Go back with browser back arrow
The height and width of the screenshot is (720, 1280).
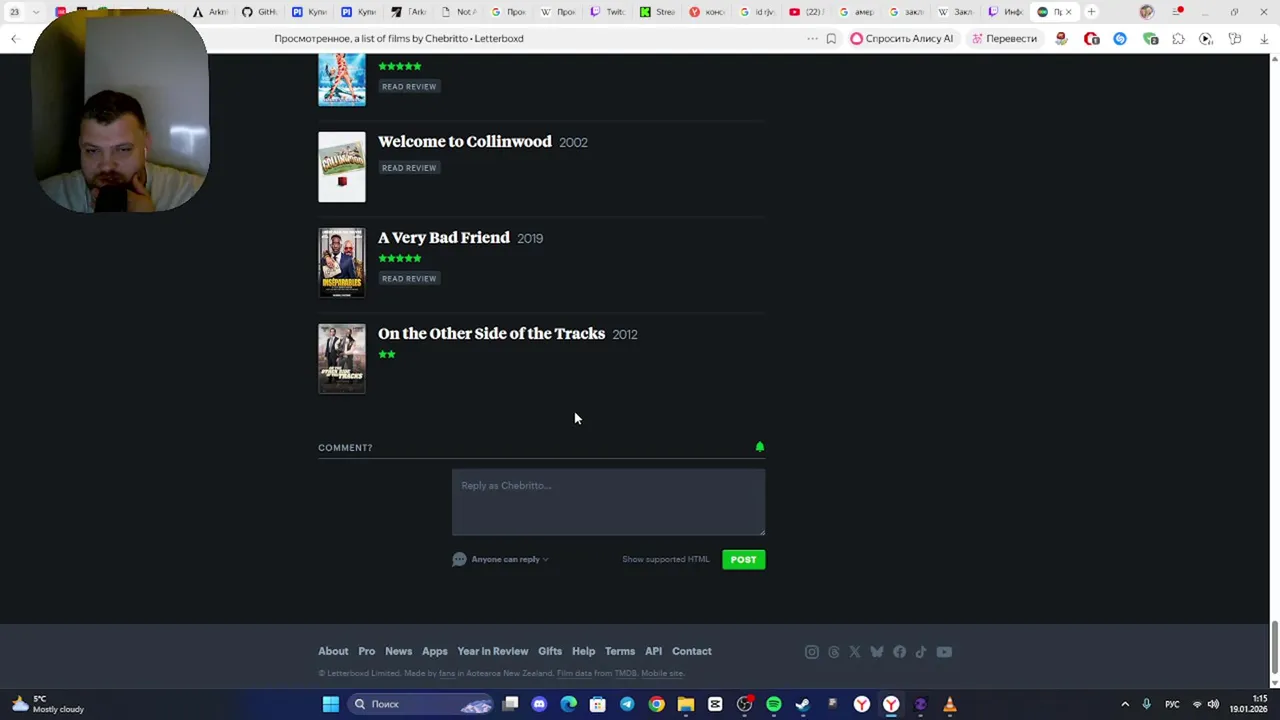click(x=15, y=39)
